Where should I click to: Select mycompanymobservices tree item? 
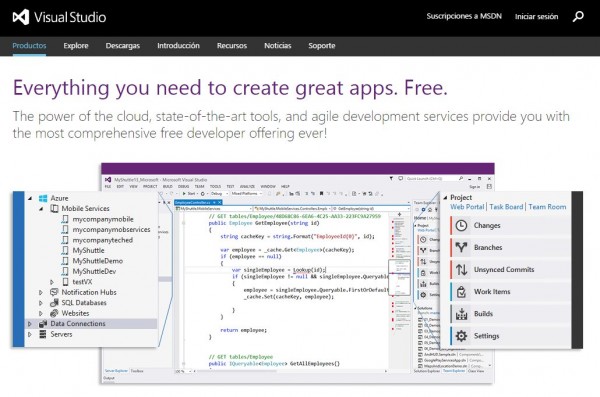coord(111,229)
